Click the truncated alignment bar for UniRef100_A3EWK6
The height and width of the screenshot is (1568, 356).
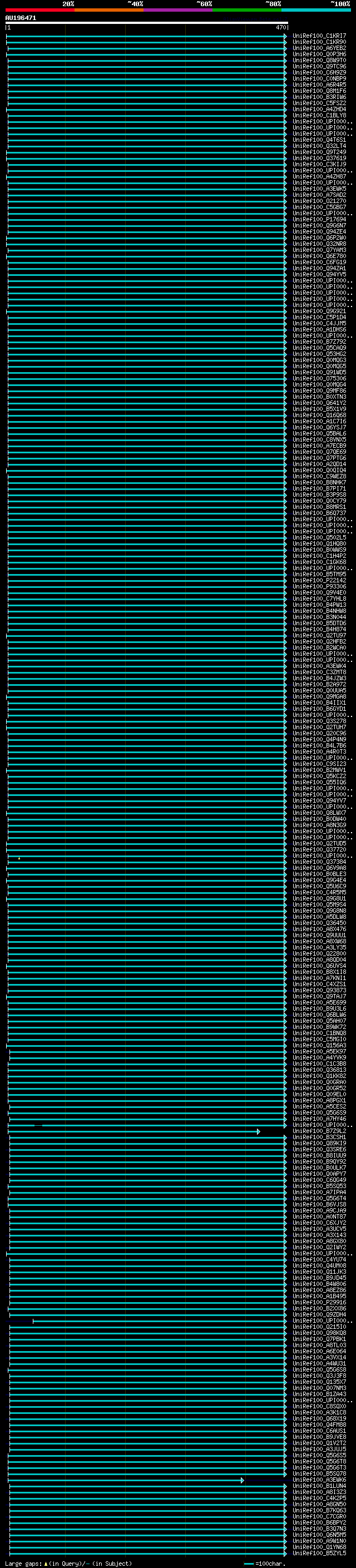click(x=126, y=1480)
